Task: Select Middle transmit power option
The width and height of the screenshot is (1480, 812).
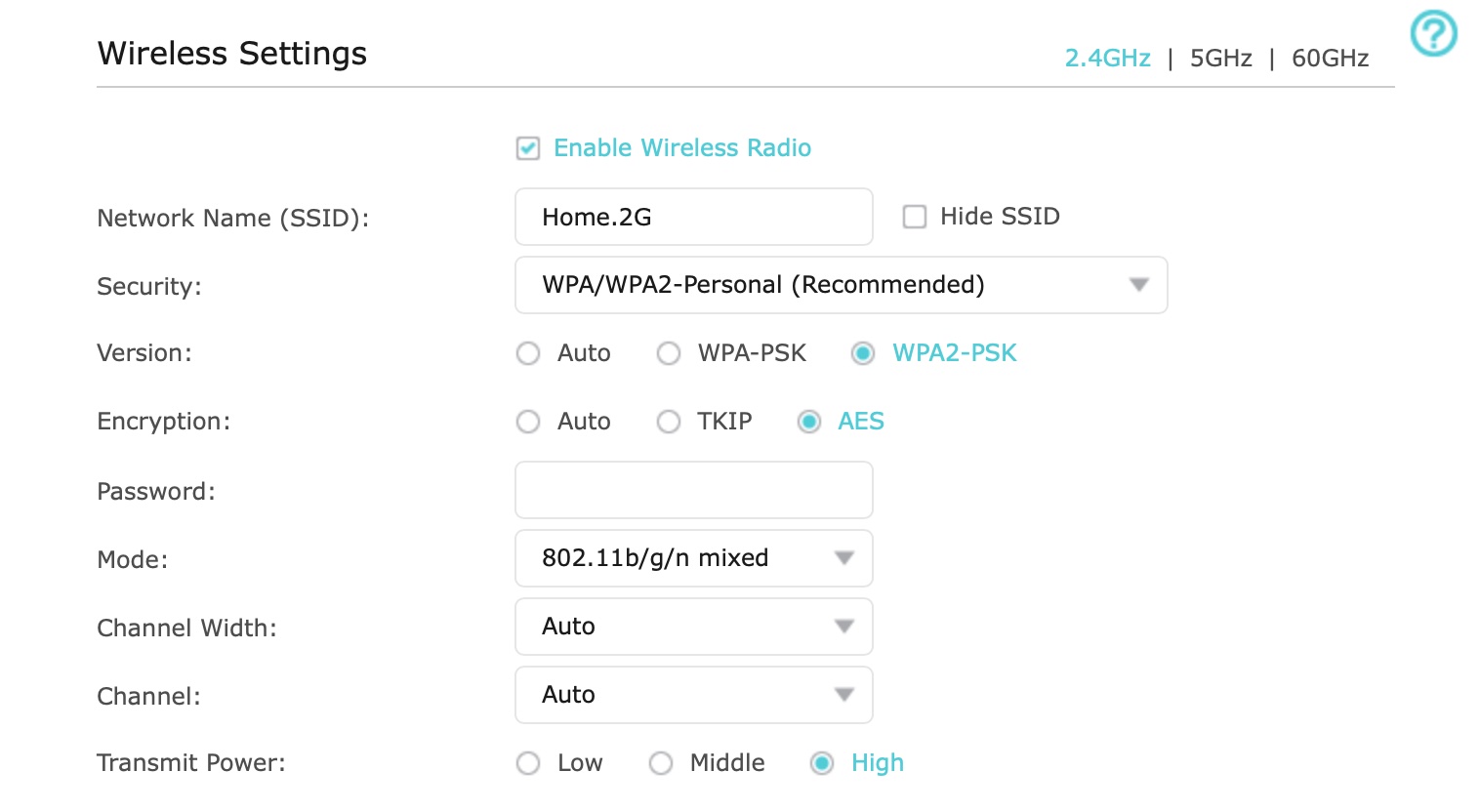Action: (x=661, y=763)
